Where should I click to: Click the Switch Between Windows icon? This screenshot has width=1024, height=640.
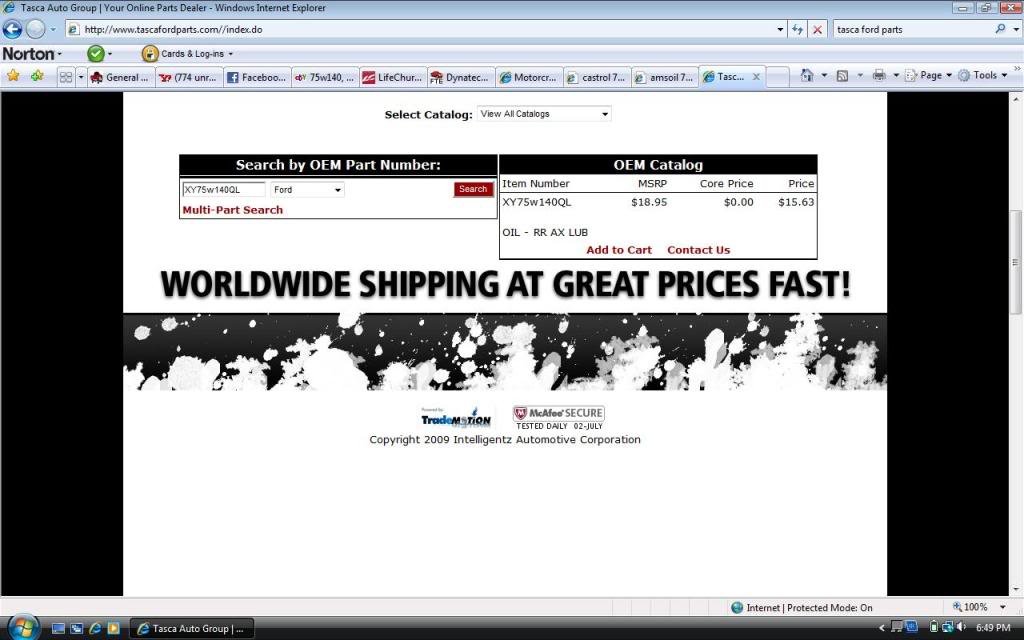[x=76, y=628]
